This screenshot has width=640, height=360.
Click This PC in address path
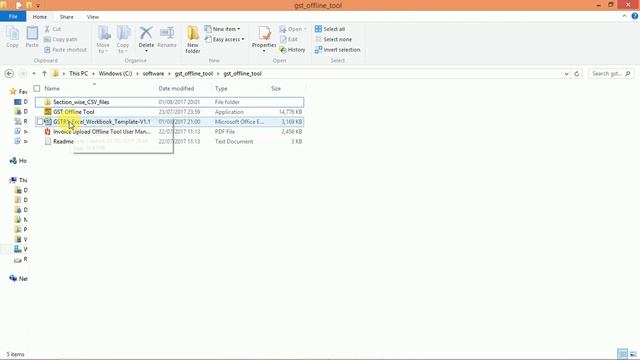pyautogui.click(x=78, y=74)
